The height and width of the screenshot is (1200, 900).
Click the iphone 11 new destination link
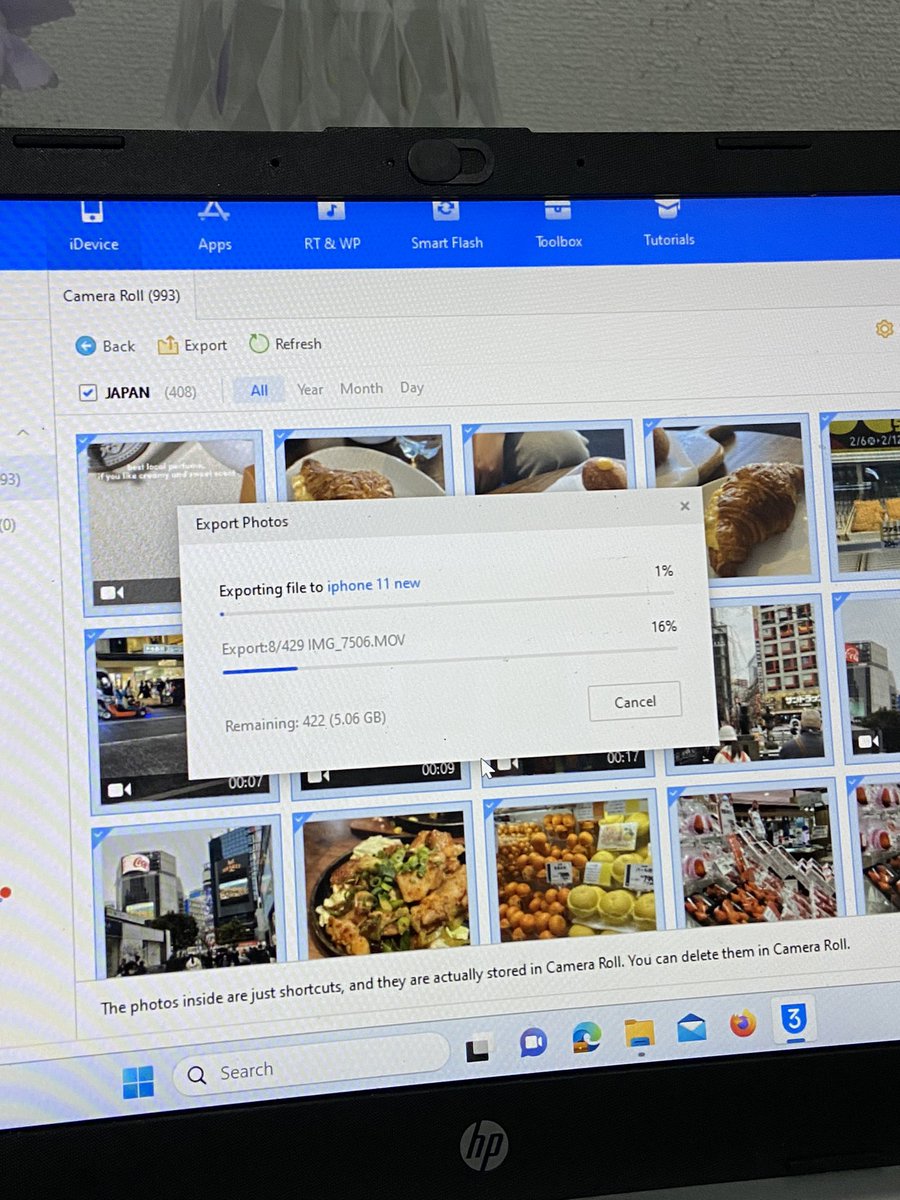point(374,585)
